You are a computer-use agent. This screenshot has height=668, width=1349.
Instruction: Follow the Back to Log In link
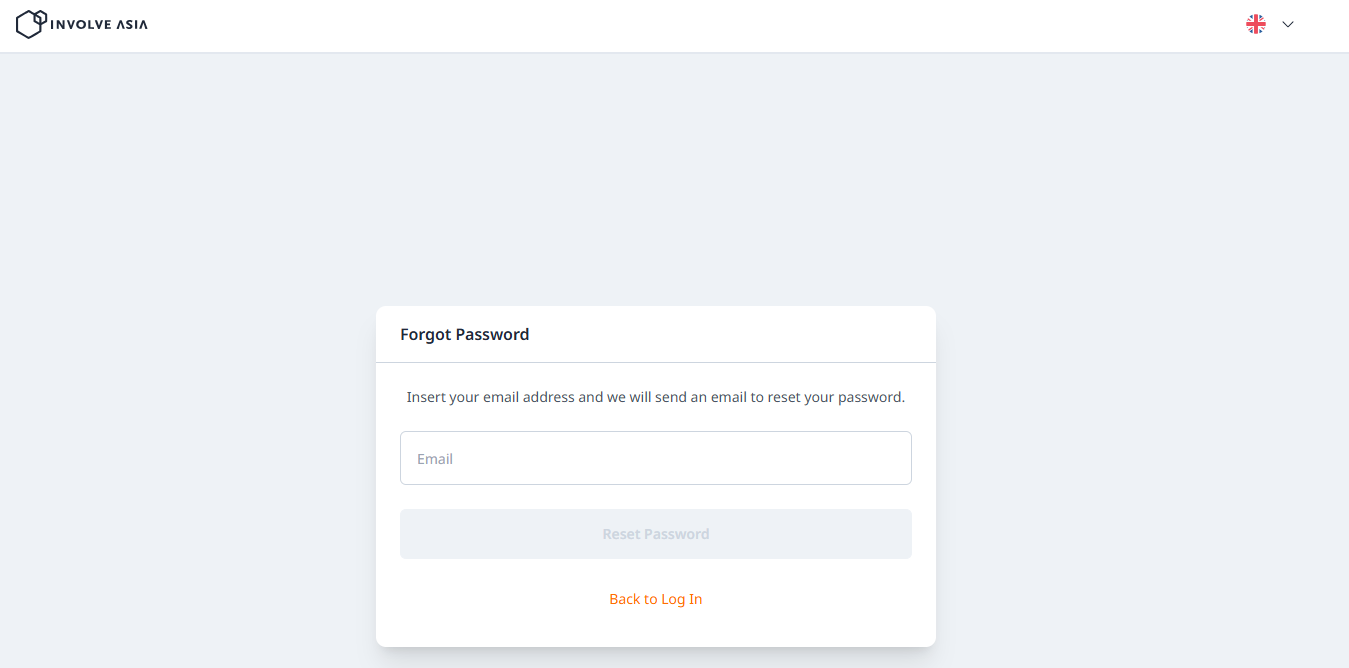(655, 599)
